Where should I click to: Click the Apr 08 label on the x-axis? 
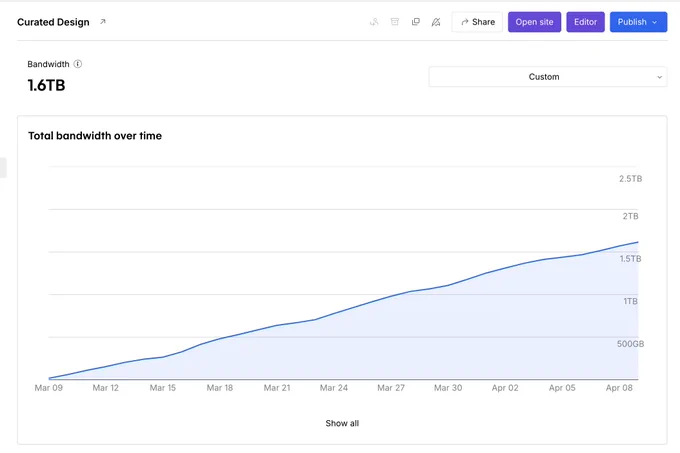(x=619, y=388)
